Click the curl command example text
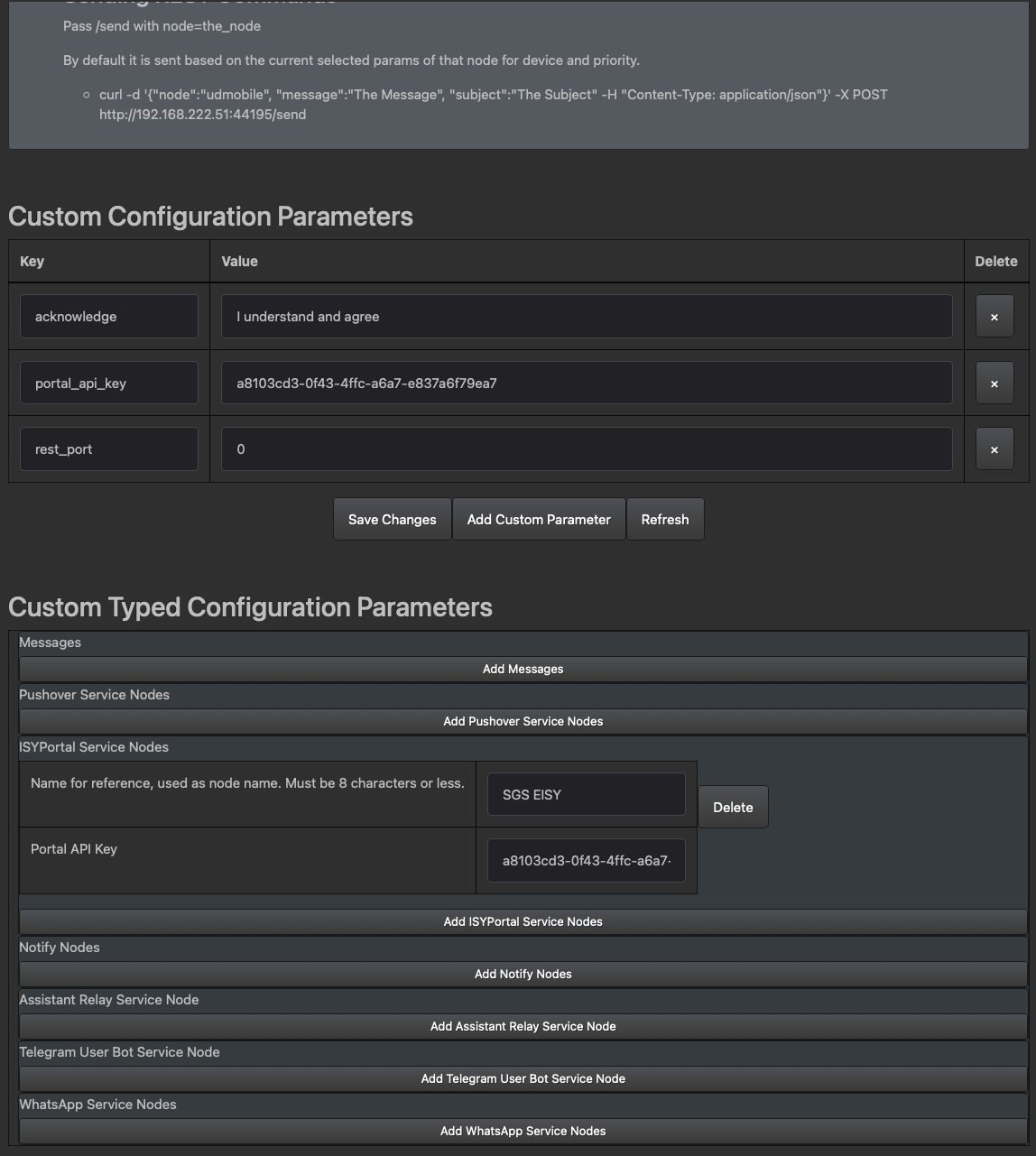 click(494, 105)
